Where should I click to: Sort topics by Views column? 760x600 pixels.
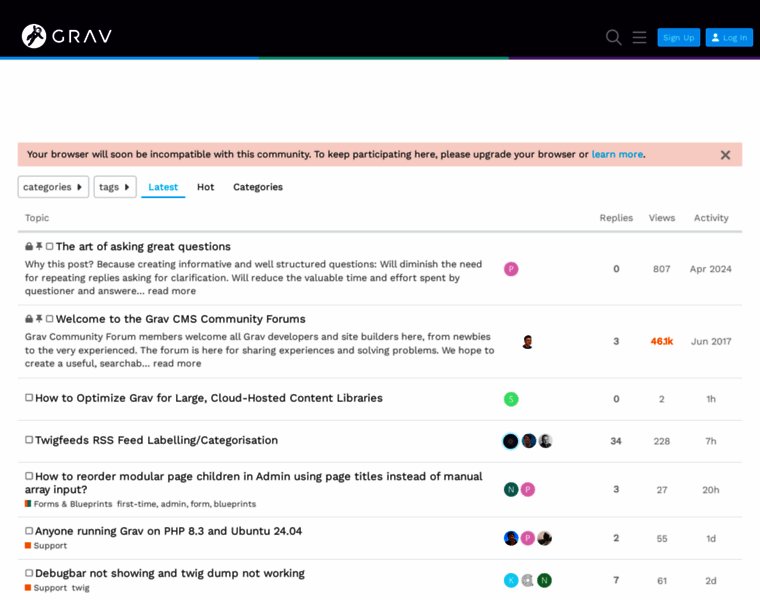tap(662, 218)
